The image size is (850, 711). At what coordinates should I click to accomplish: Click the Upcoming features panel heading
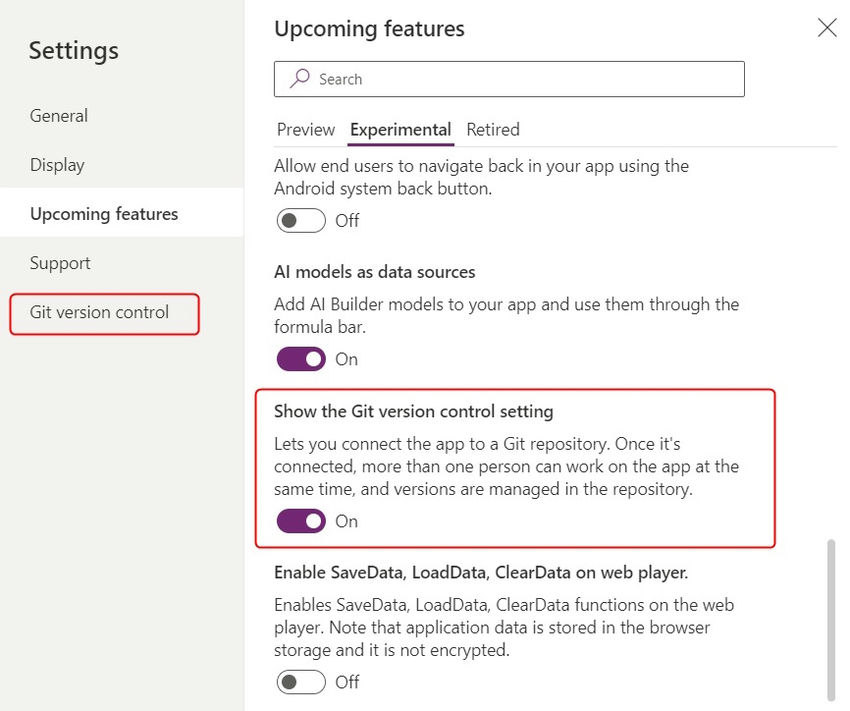pyautogui.click(x=369, y=29)
